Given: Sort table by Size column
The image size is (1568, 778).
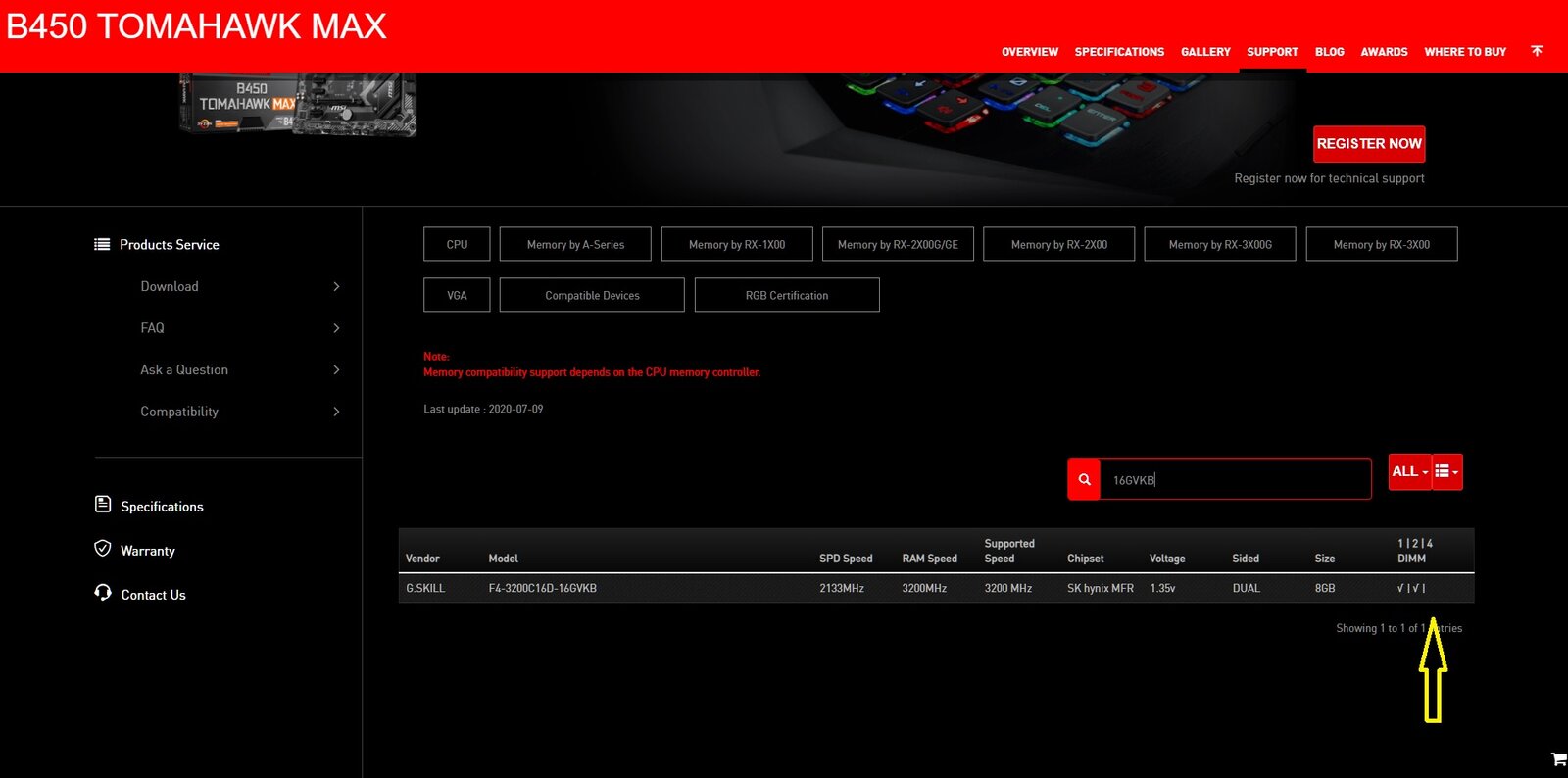Looking at the screenshot, I should (x=1325, y=559).
